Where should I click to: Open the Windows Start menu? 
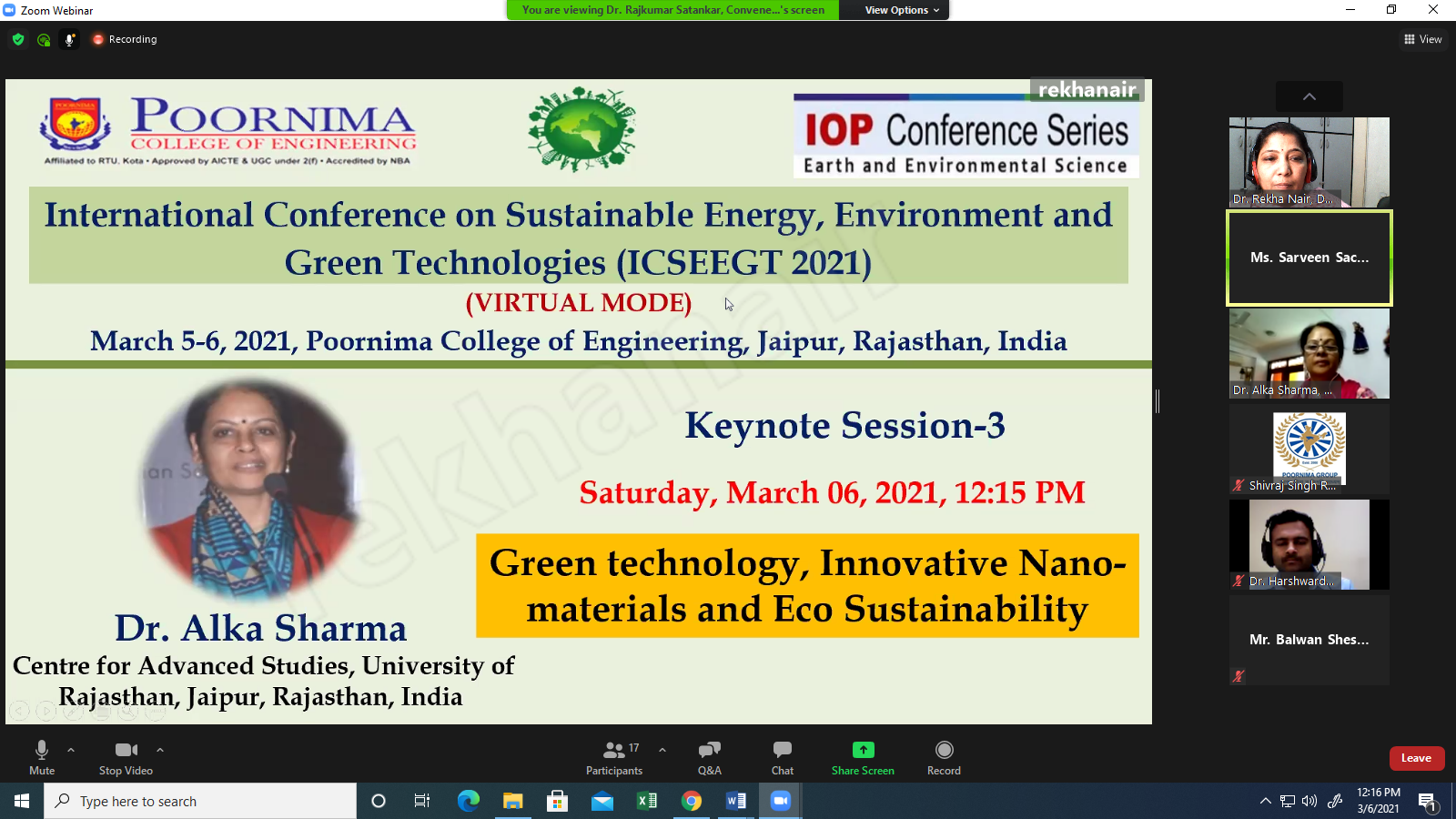click(22, 801)
